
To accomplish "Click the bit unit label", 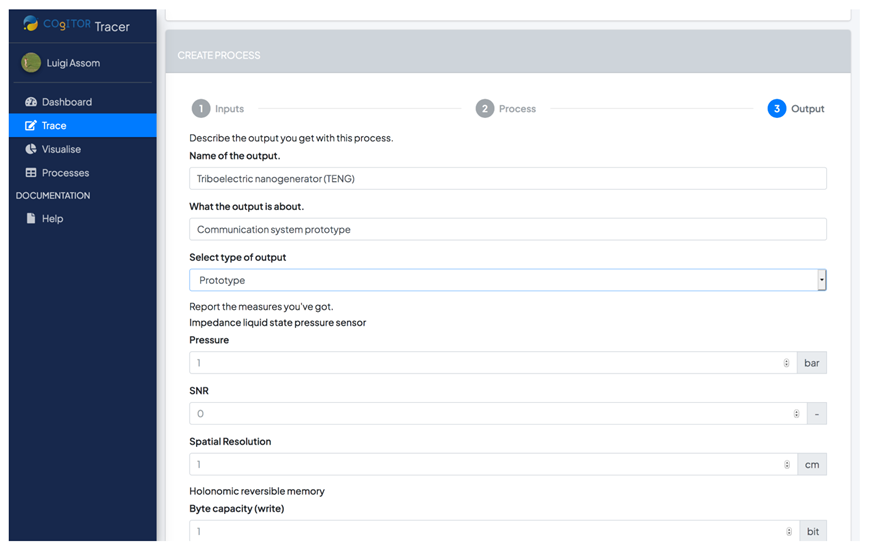I will [813, 531].
